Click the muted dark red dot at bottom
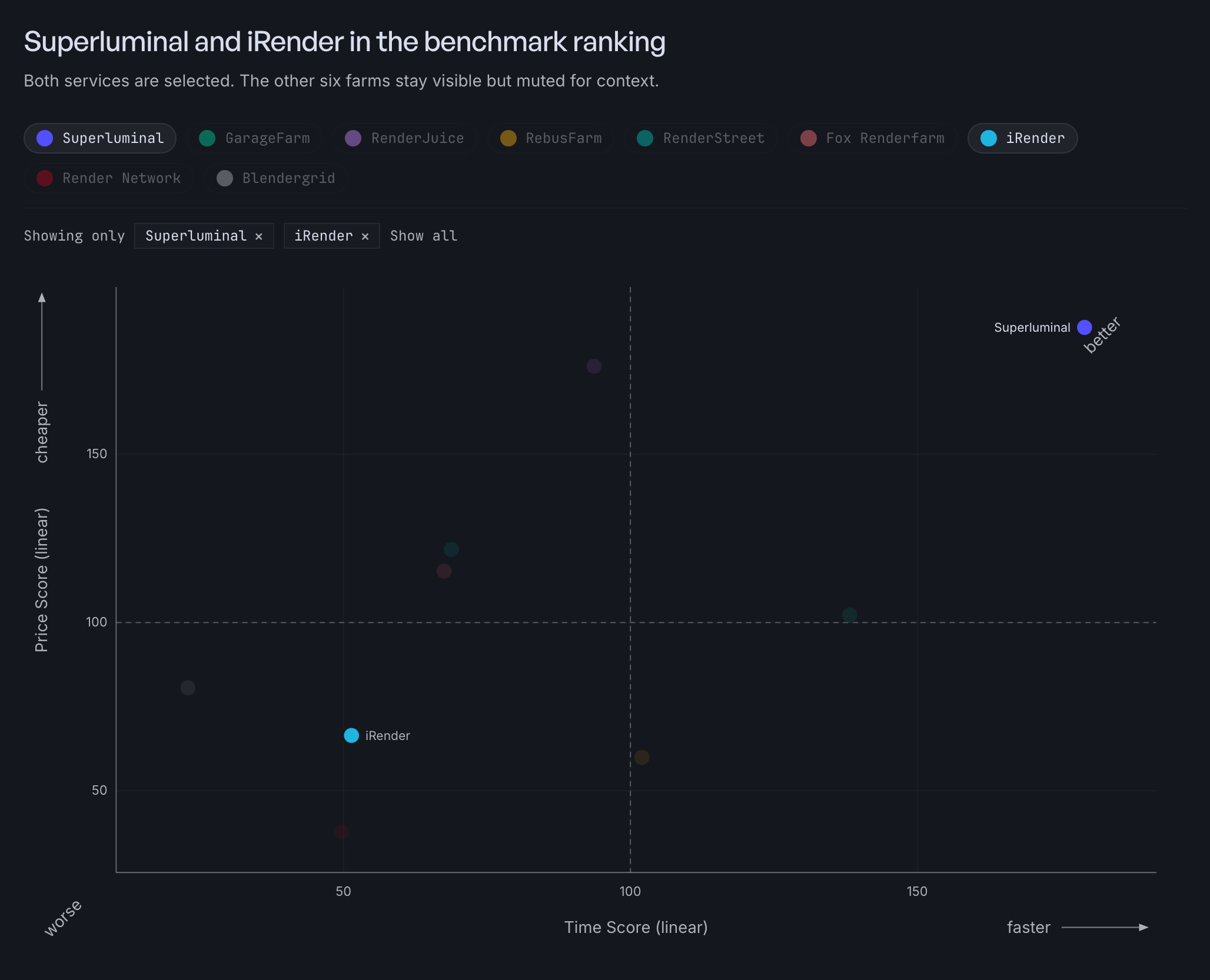The height and width of the screenshot is (980, 1210). (x=341, y=832)
